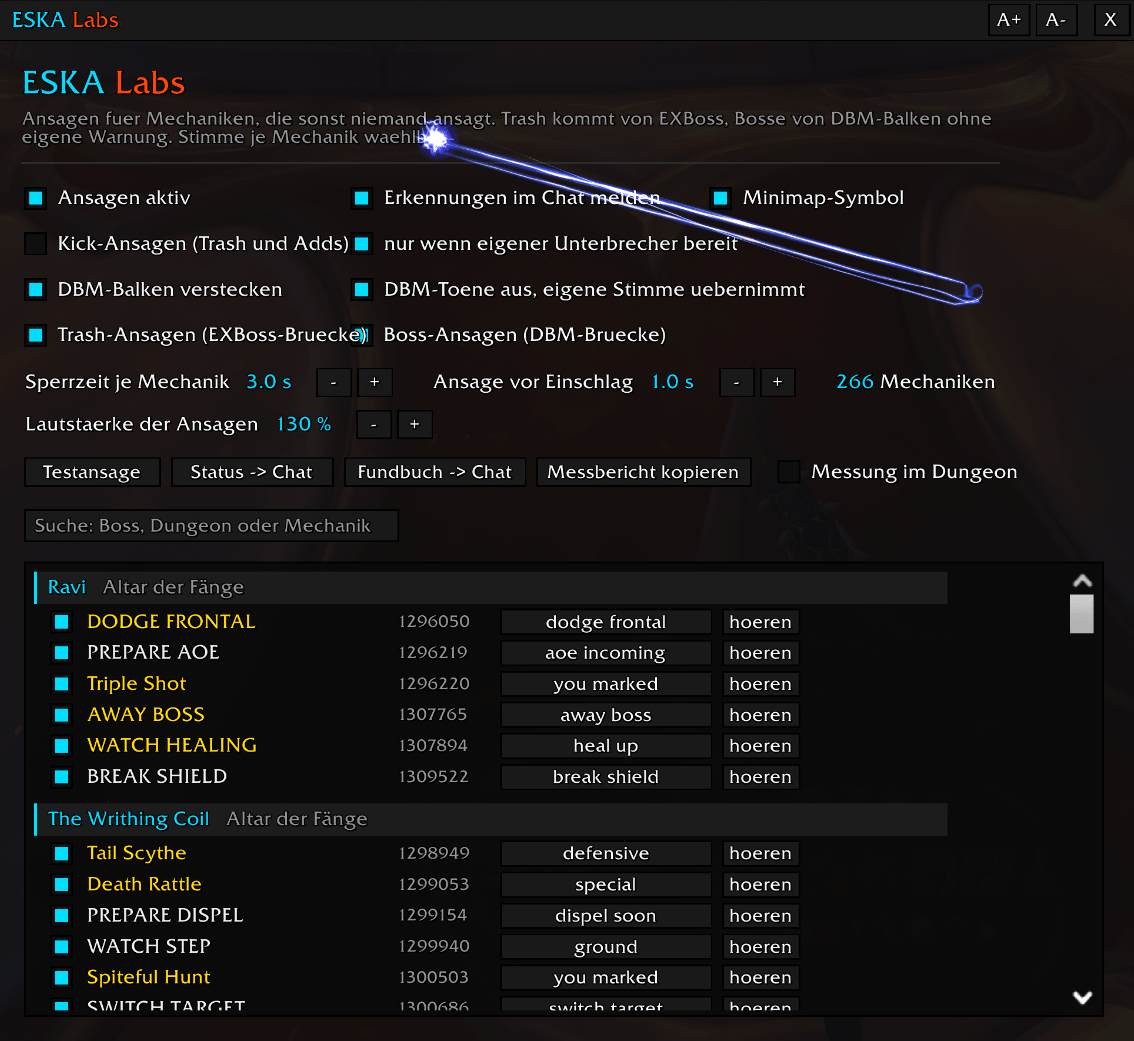Toggle PREPARE AOE mechanic checkbox
This screenshot has height=1041, width=1134.
[x=61, y=653]
